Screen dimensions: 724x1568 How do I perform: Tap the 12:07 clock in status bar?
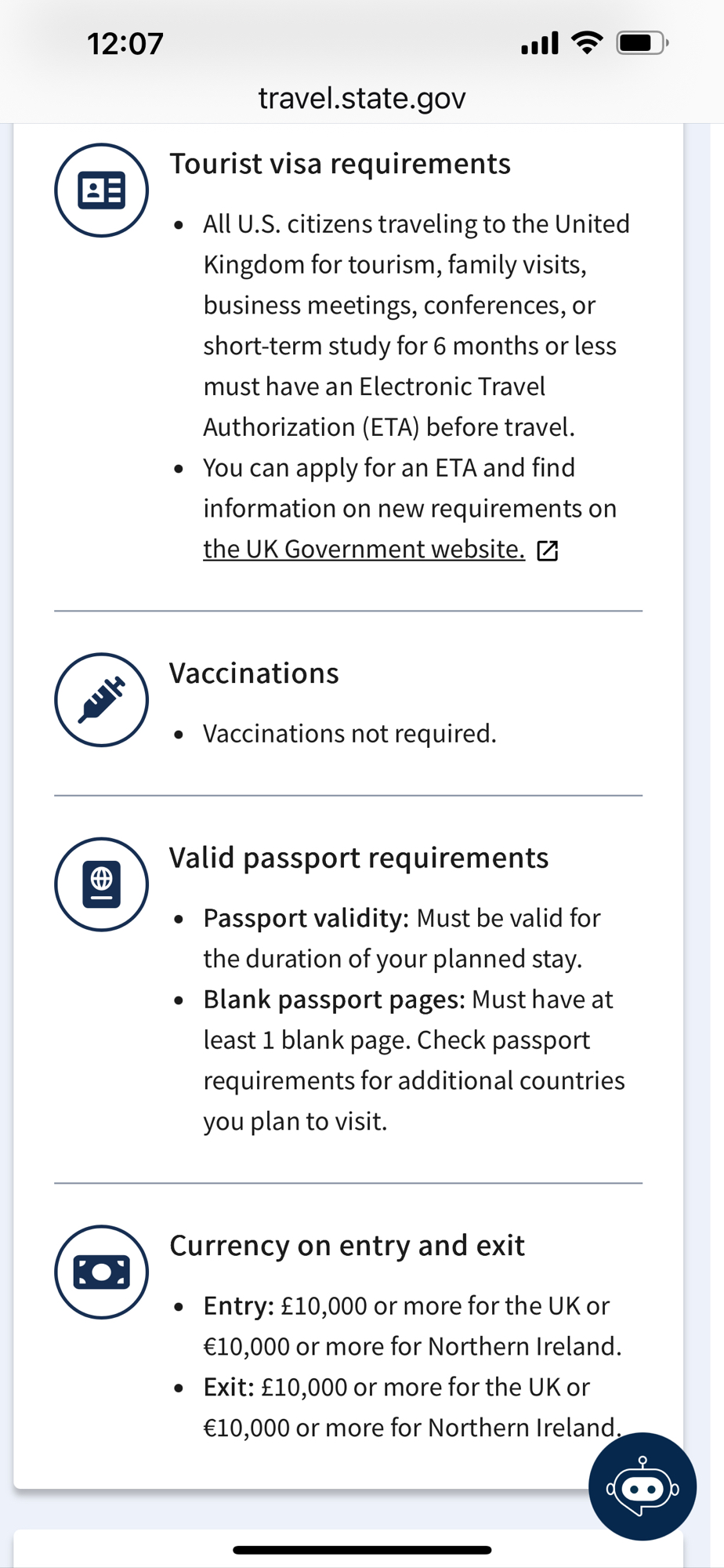pyautogui.click(x=125, y=44)
